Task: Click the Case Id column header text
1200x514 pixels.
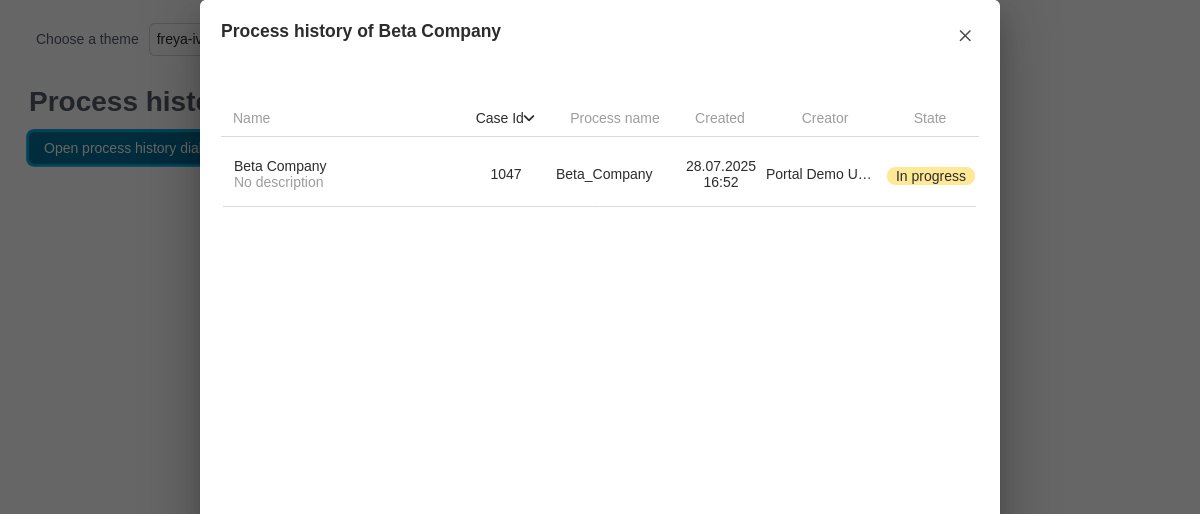Action: click(x=498, y=118)
